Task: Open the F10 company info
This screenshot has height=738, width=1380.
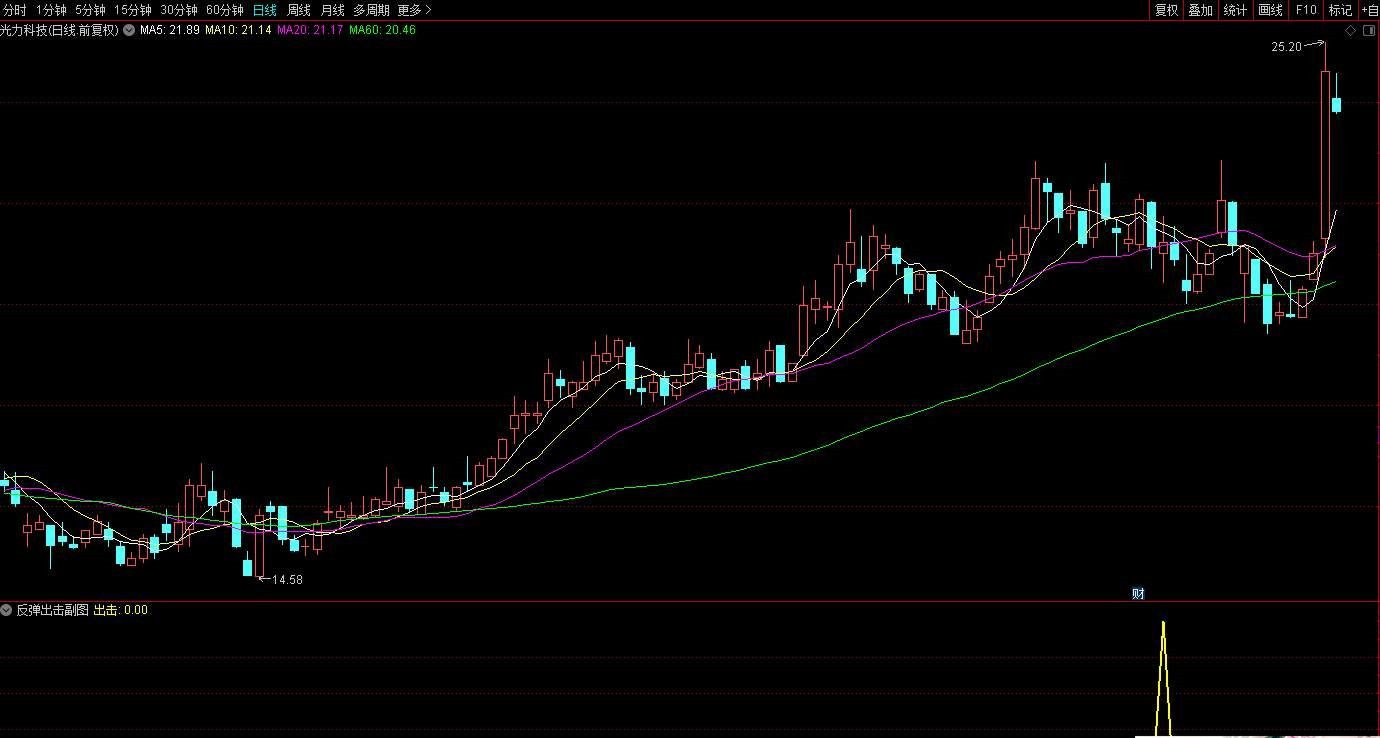Action: click(1306, 10)
